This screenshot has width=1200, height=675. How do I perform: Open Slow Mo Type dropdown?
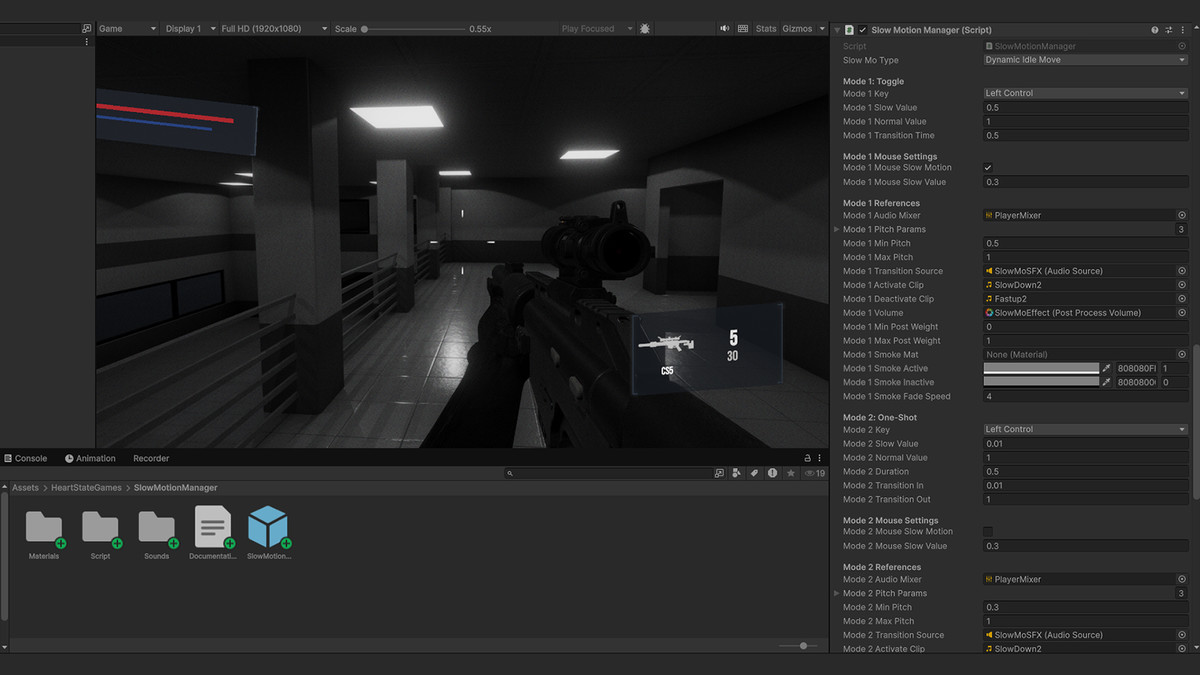(1085, 60)
